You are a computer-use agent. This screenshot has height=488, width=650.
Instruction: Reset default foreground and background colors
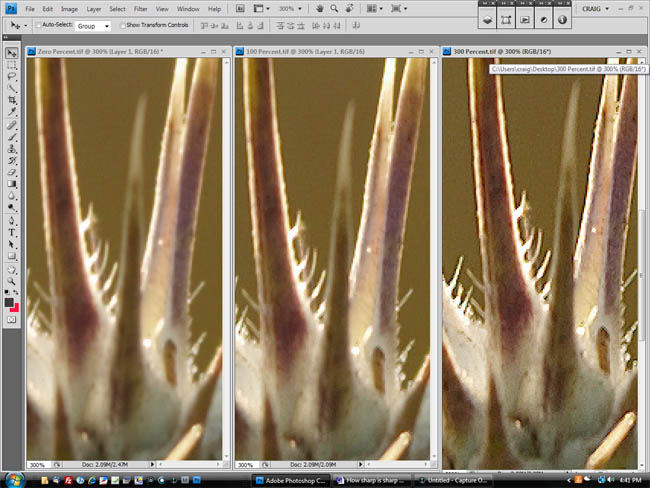pyautogui.click(x=7, y=292)
